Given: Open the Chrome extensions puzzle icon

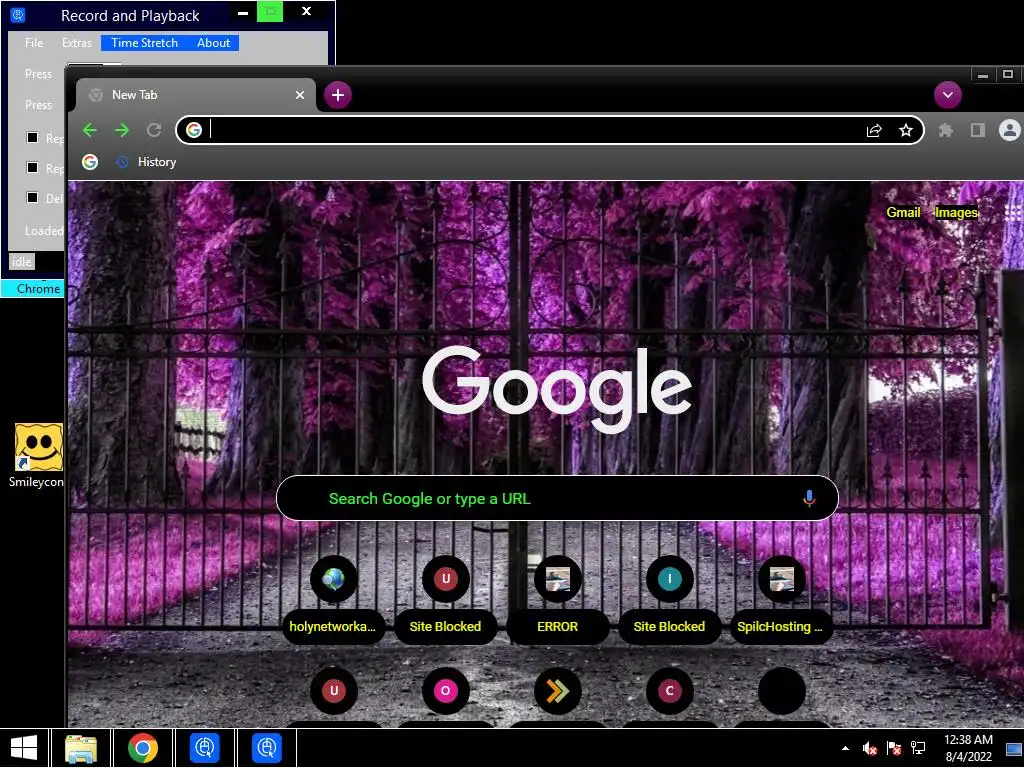Looking at the screenshot, I should [946, 131].
